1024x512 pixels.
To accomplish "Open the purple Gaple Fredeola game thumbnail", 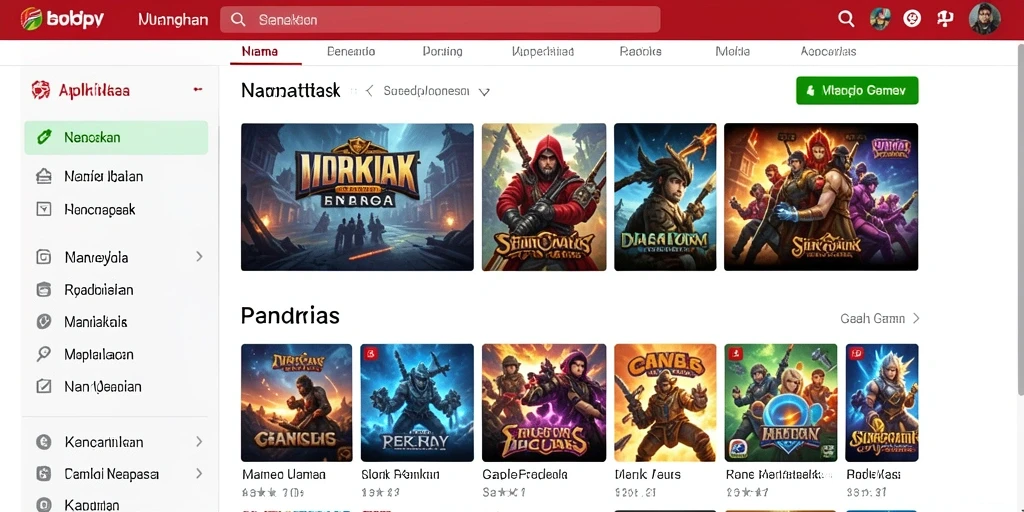I will point(544,403).
